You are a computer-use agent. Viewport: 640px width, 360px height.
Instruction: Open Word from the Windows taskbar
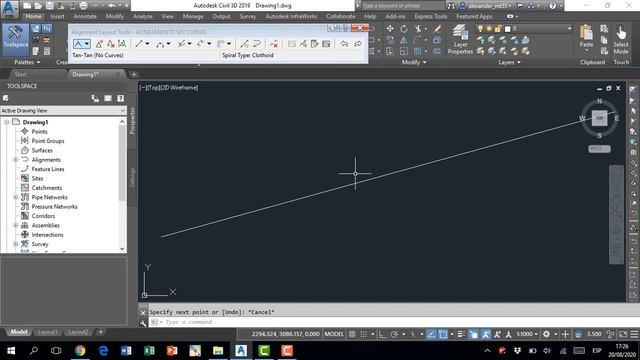pyautogui.click(x=126, y=351)
